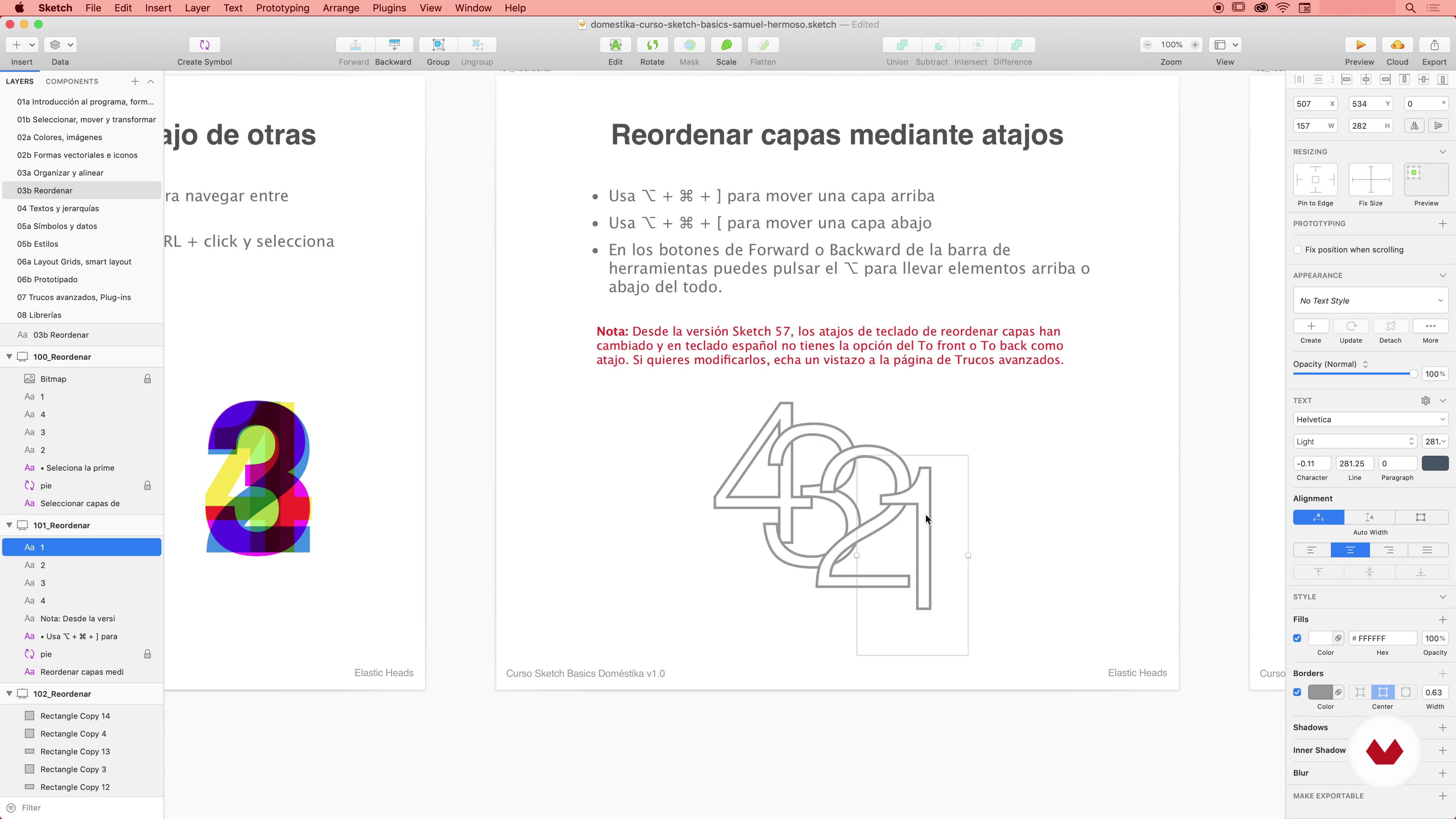The width and height of the screenshot is (1456, 819).
Task: Click the Union boolean icon
Action: pyautogui.click(x=902, y=45)
